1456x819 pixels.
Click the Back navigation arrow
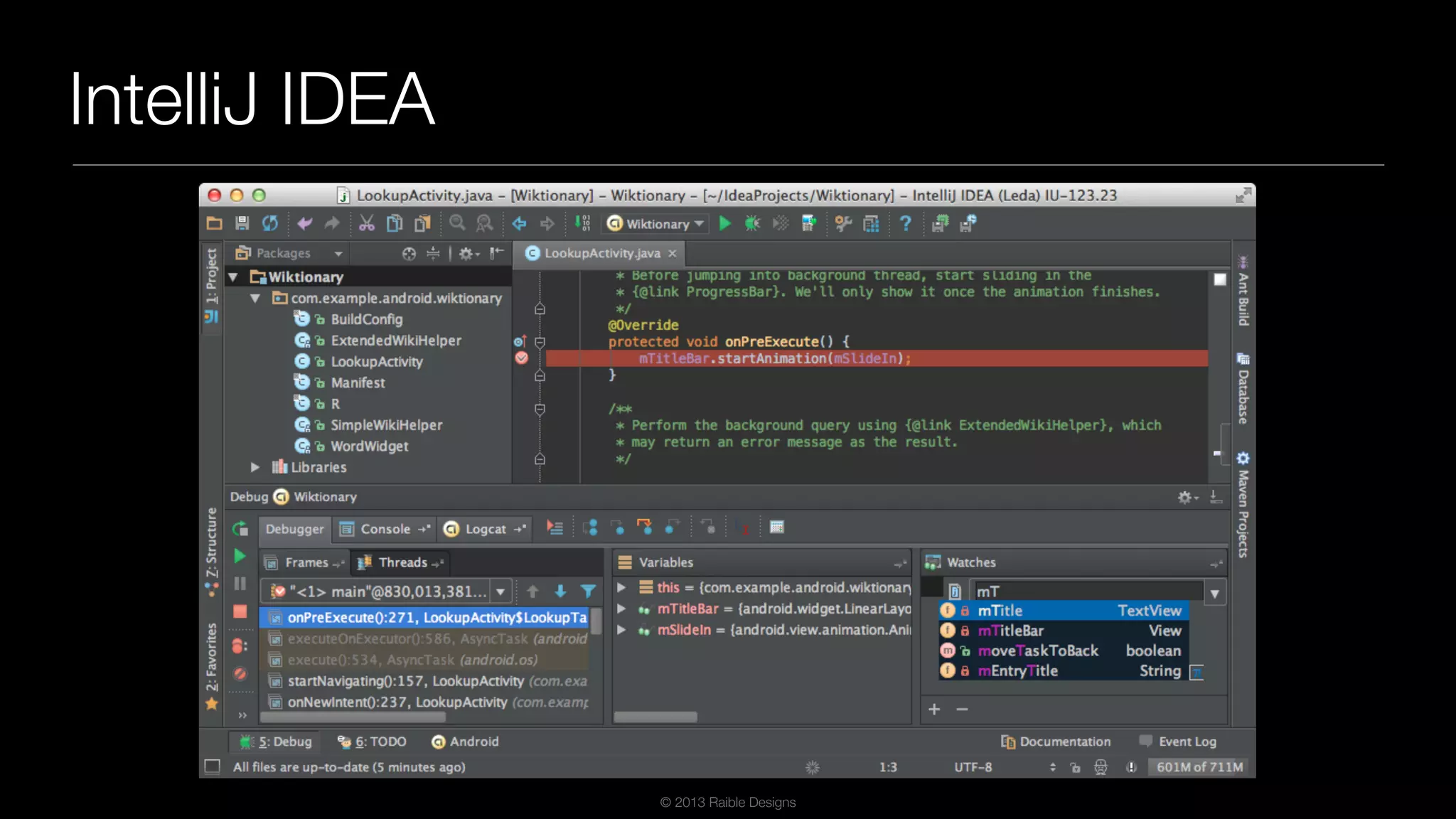[x=519, y=224]
